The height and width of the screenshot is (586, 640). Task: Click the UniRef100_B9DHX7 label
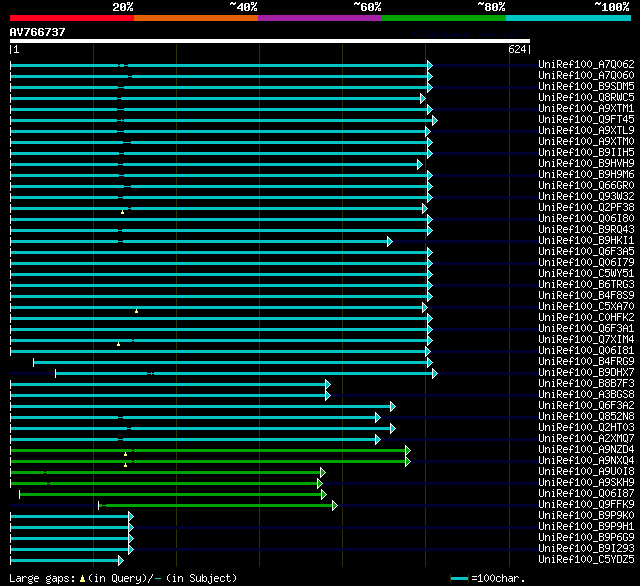(586, 373)
